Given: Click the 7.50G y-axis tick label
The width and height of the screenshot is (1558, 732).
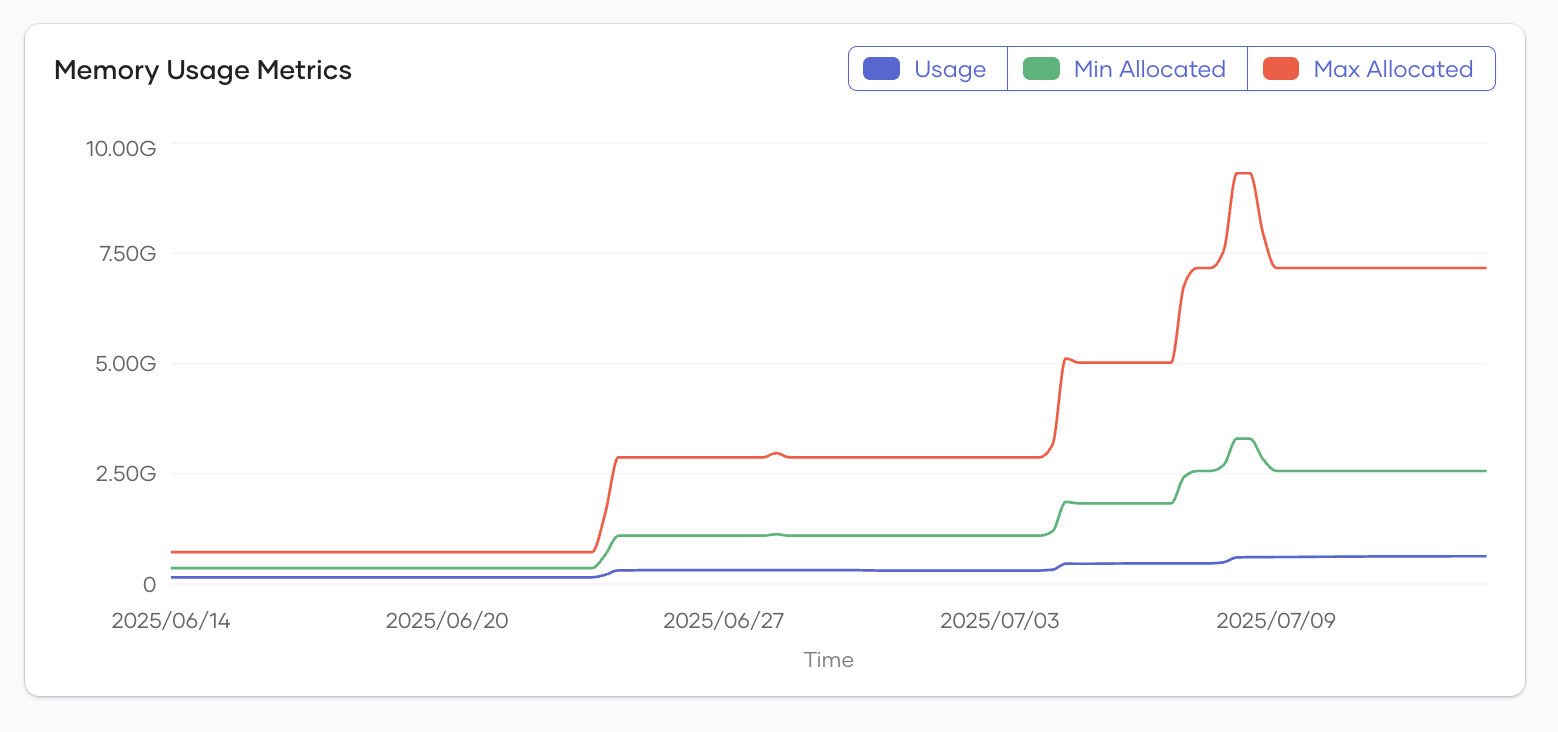Looking at the screenshot, I should pyautogui.click(x=125, y=254).
